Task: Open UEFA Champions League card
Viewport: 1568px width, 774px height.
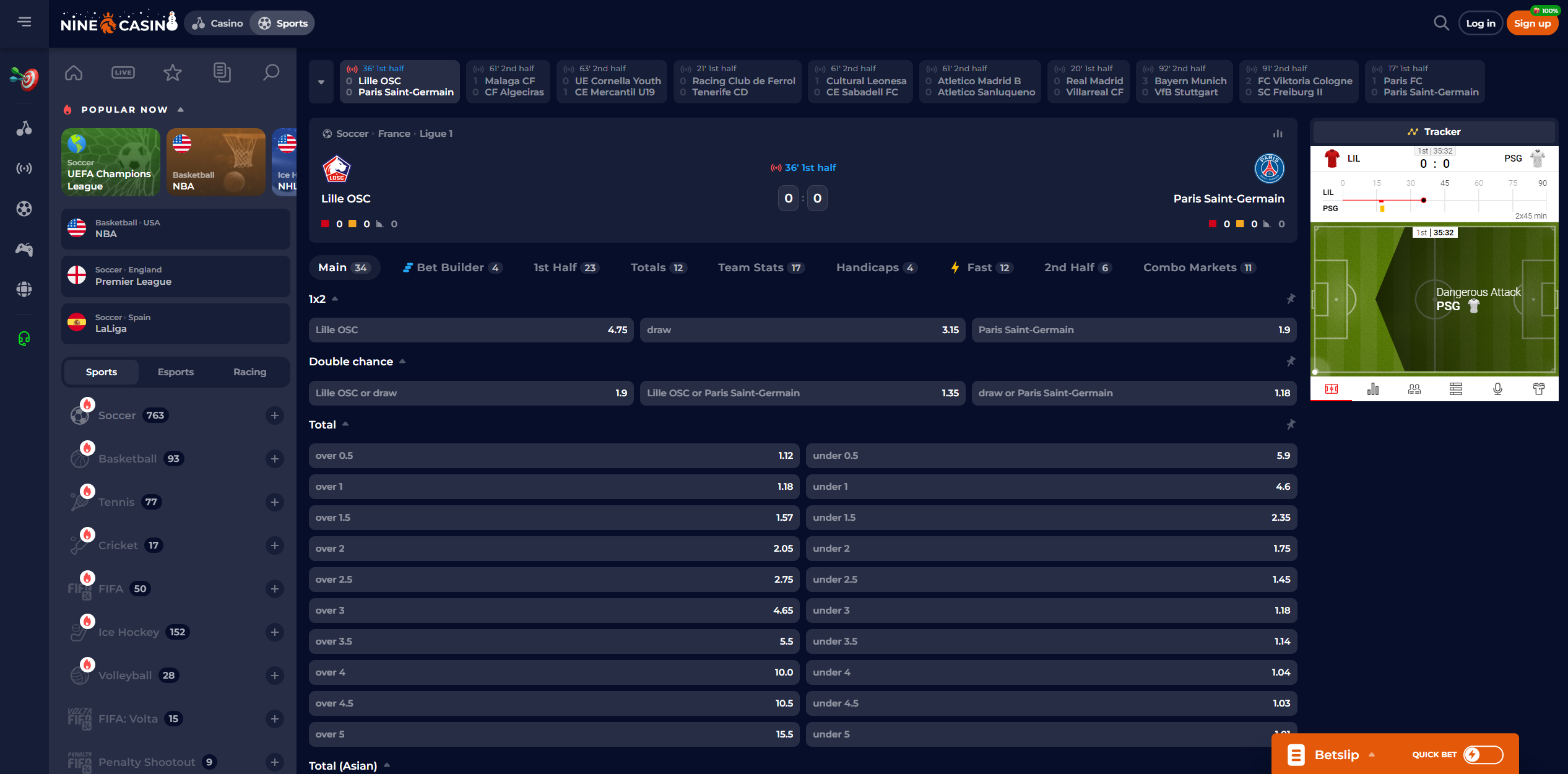Action: [x=111, y=162]
